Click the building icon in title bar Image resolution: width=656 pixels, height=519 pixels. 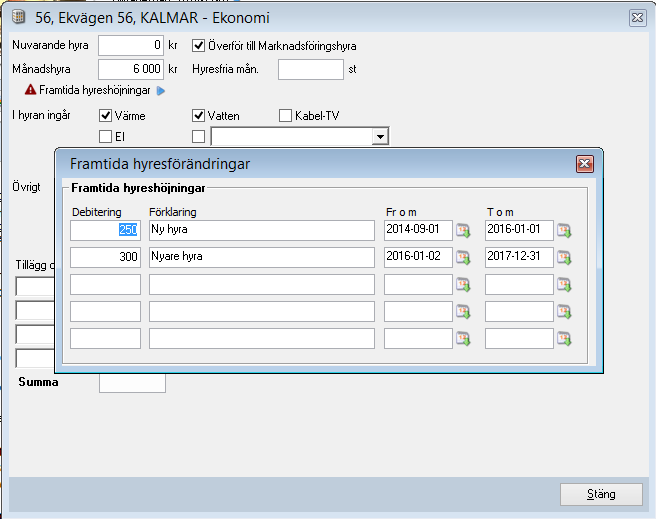18,17
